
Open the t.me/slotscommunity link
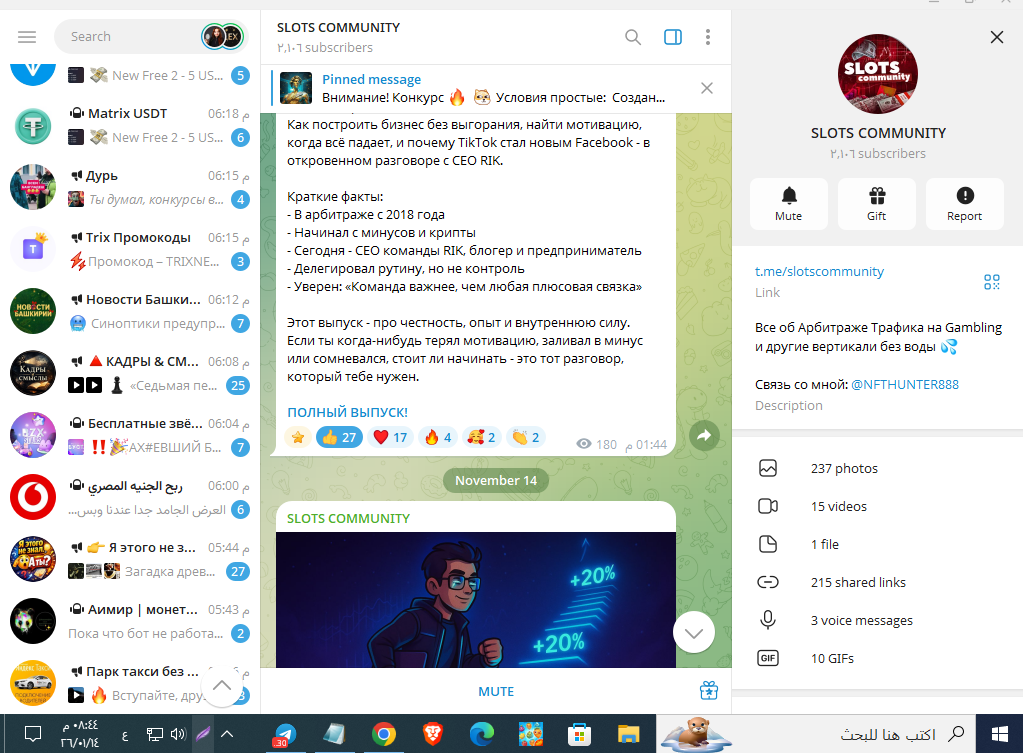point(819,271)
